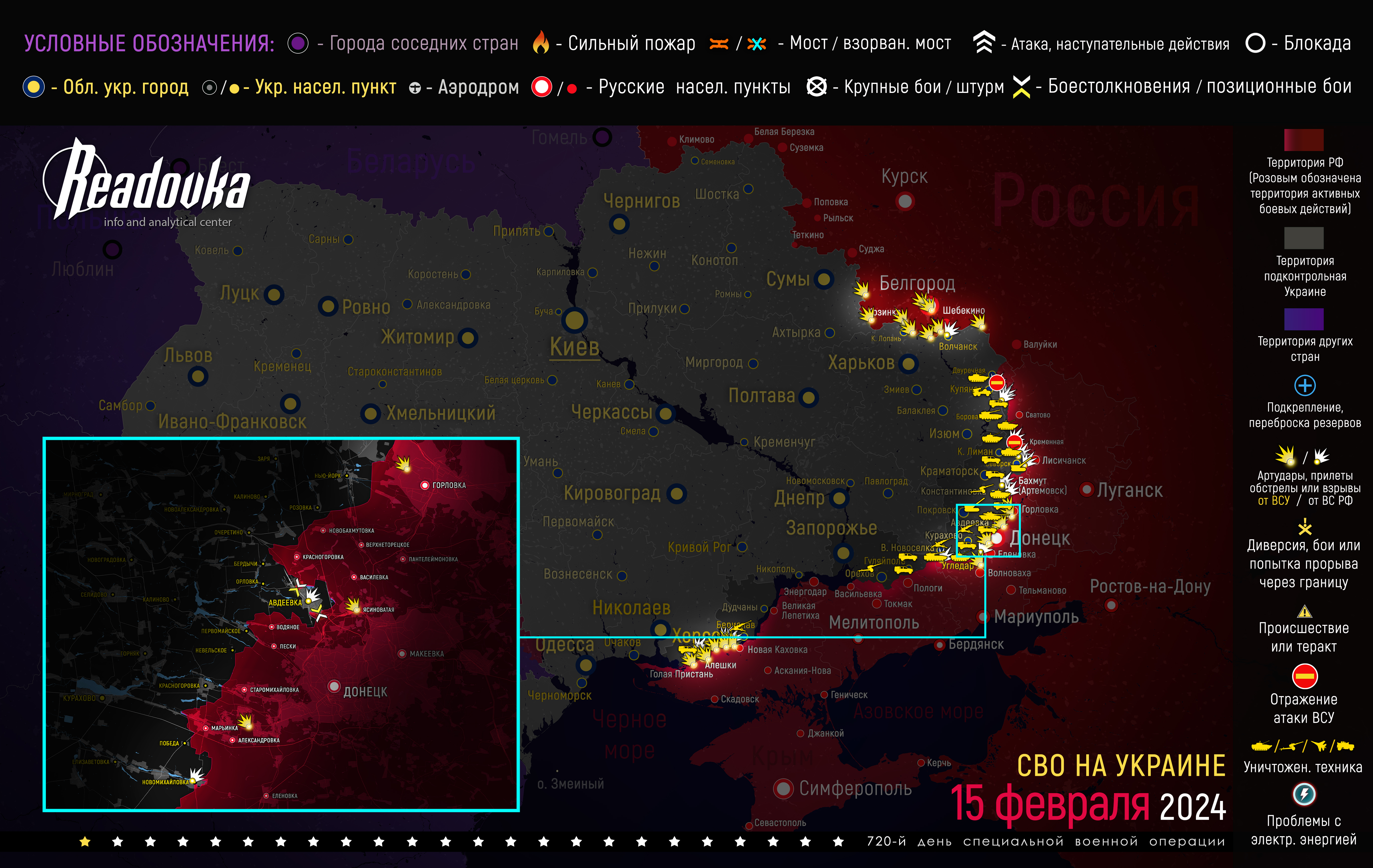Click the warning triangle Происшествие icon

1305,612
